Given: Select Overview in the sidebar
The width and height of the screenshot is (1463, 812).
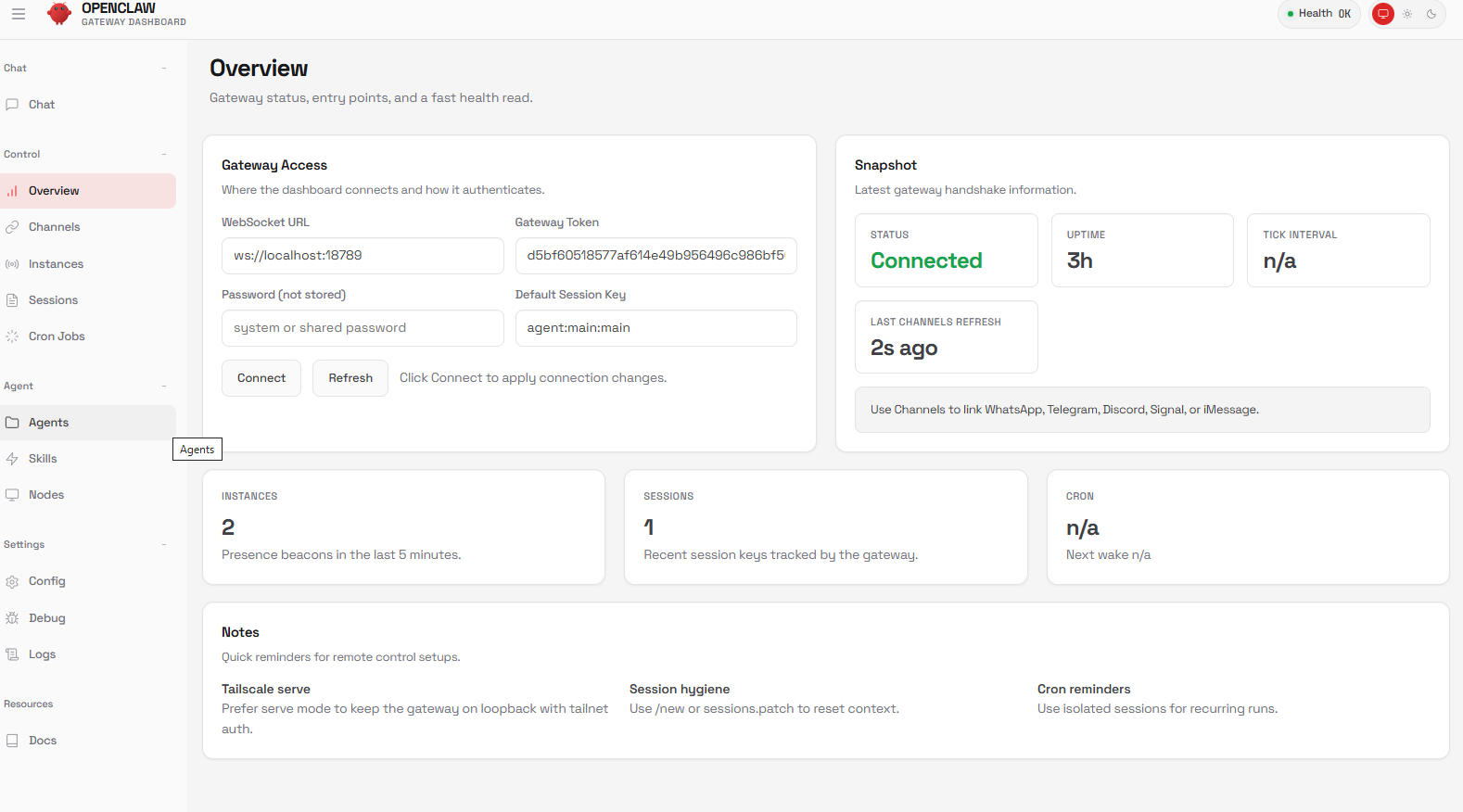Looking at the screenshot, I should 88,191.
